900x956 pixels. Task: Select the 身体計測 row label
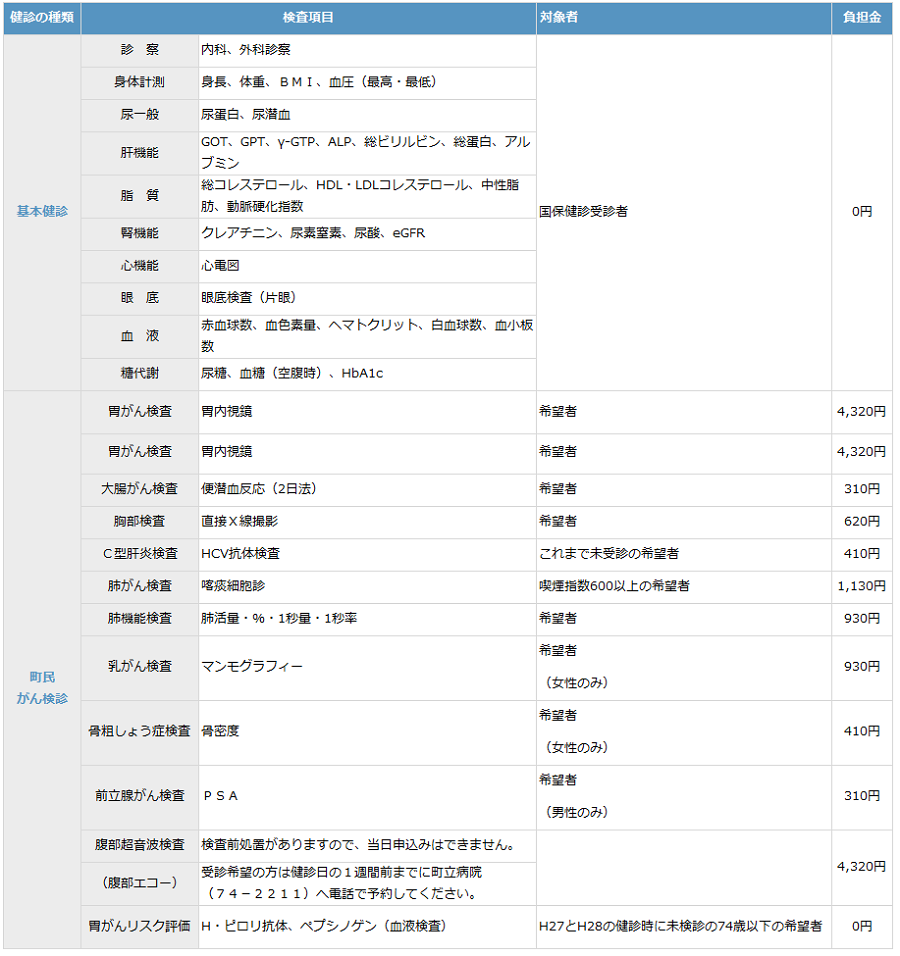tap(140, 83)
